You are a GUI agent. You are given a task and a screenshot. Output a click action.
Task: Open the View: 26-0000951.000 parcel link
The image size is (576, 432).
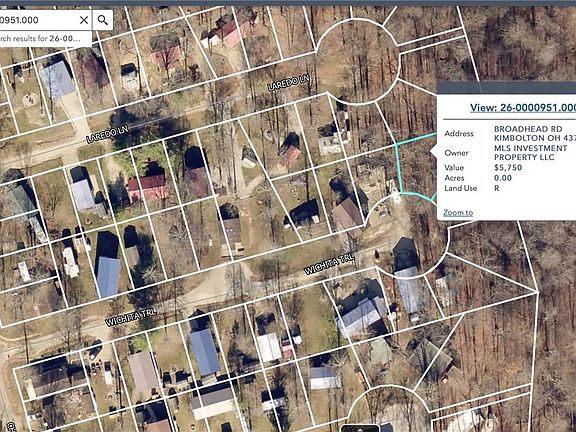click(x=523, y=108)
